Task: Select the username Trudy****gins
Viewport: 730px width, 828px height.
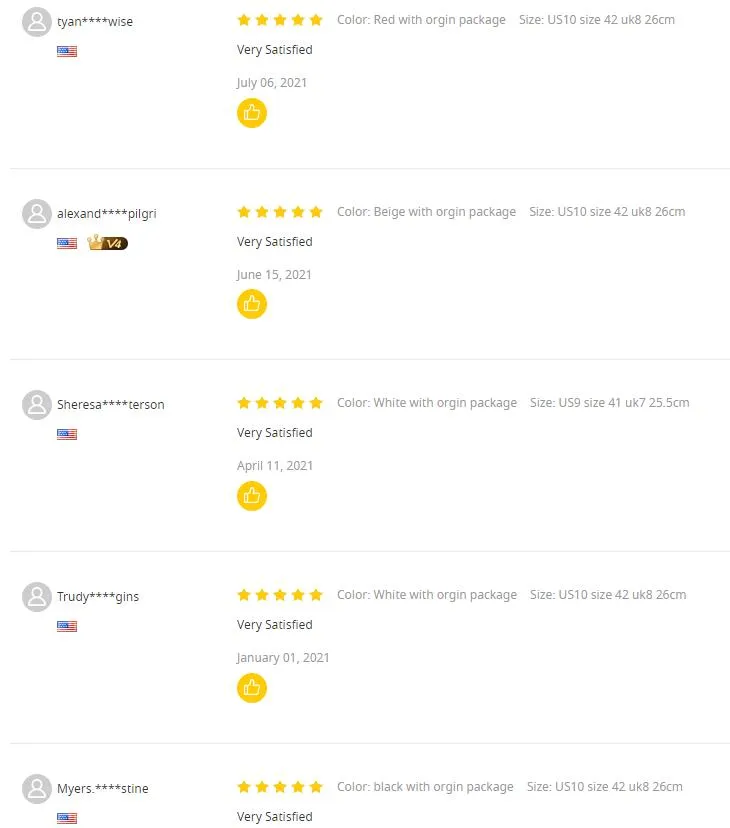Action: [98, 596]
